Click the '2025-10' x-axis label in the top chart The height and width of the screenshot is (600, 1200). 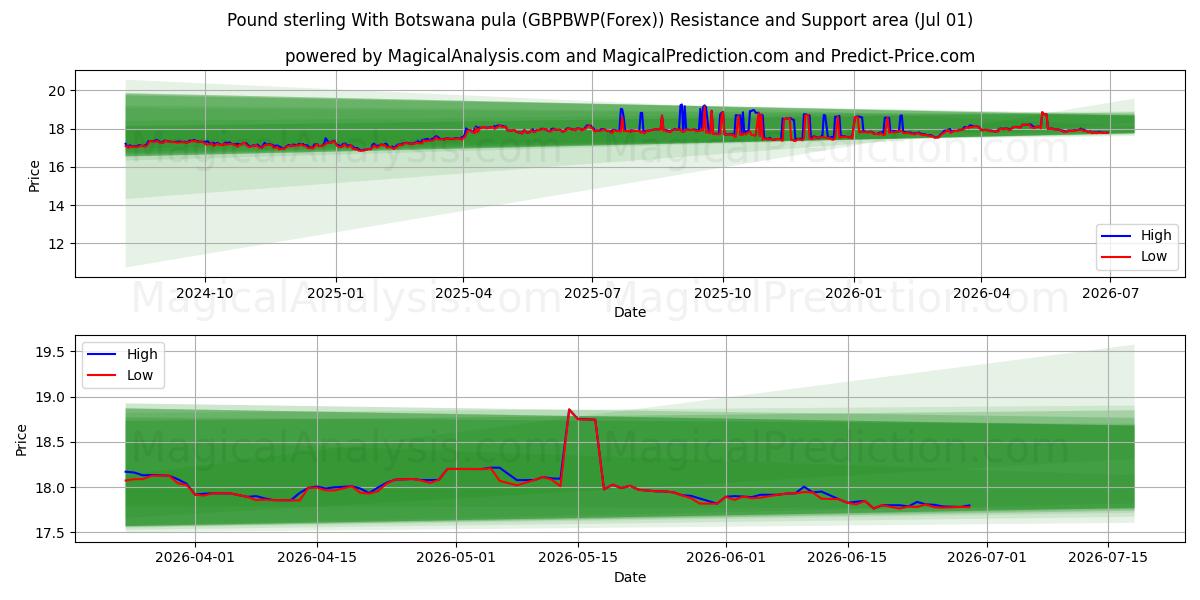coord(722,292)
